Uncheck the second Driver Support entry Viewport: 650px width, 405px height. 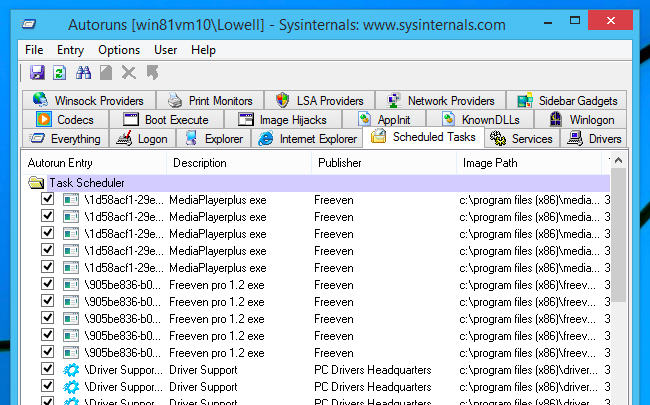[47, 386]
